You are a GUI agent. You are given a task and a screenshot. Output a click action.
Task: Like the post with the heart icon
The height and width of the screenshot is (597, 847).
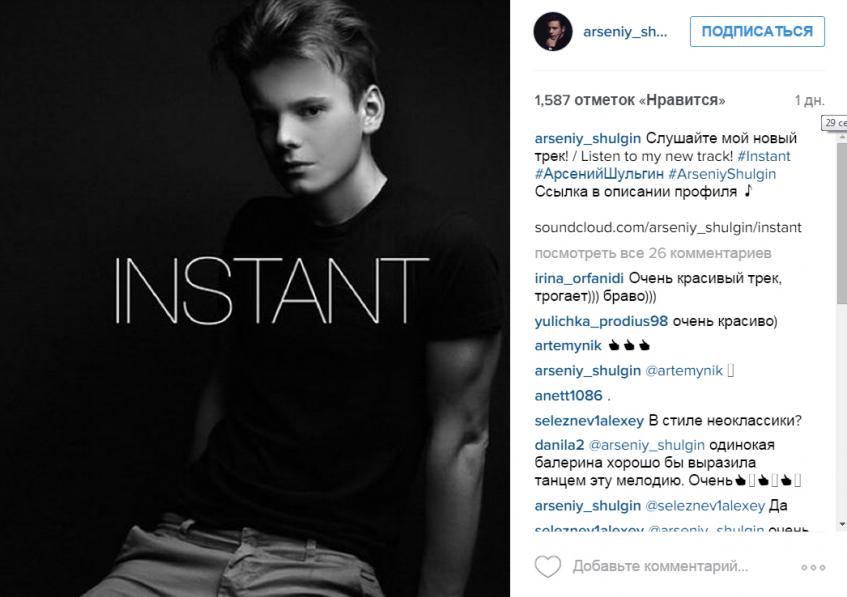pos(548,567)
